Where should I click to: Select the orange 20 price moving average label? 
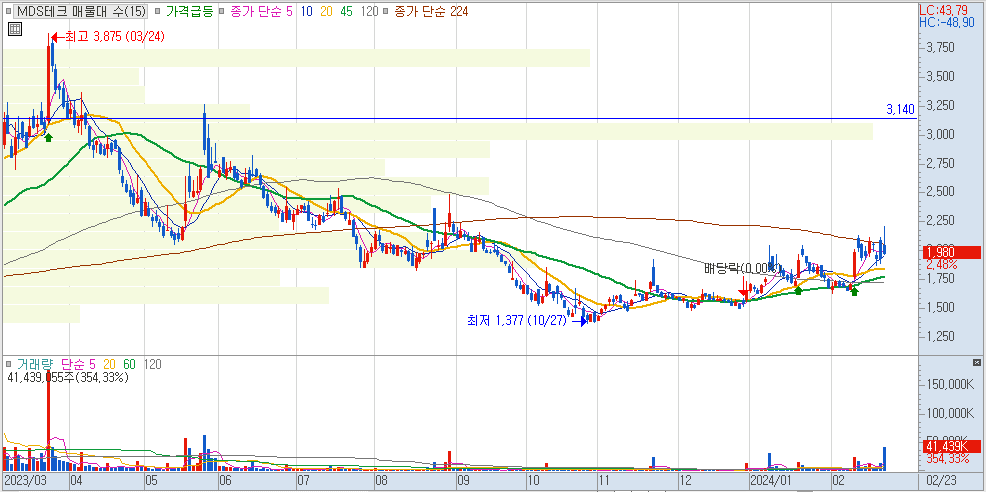(x=328, y=11)
